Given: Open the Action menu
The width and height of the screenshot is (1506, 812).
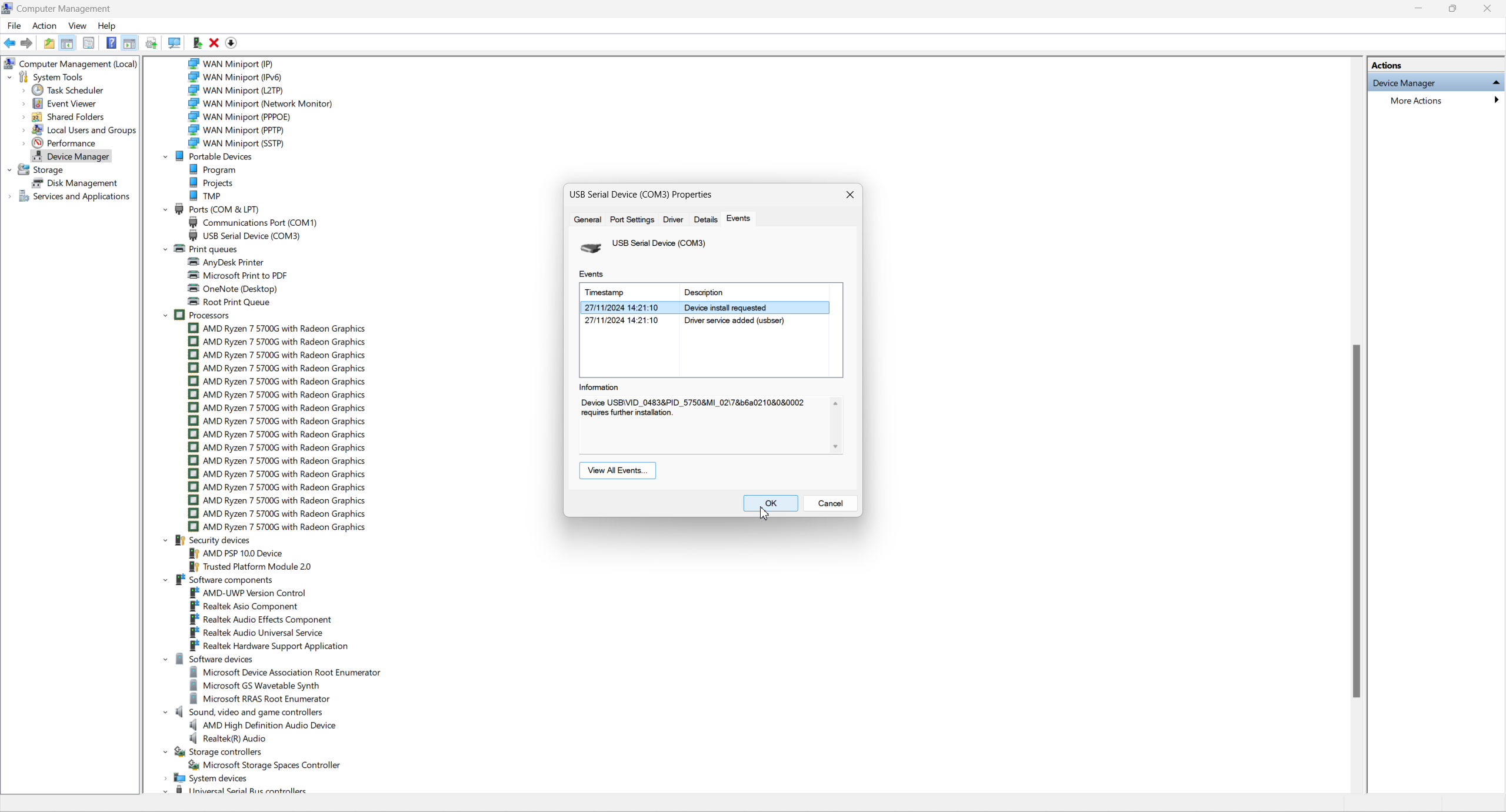Looking at the screenshot, I should click(x=44, y=26).
